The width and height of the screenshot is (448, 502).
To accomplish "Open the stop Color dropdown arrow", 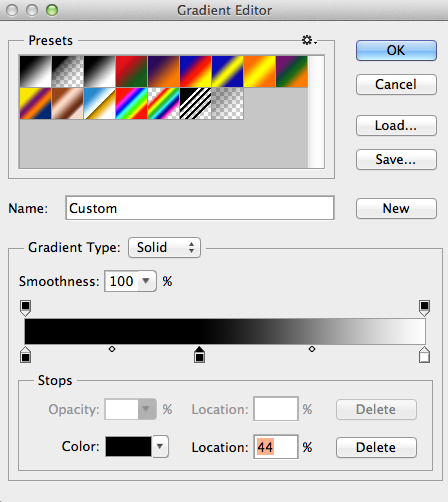I will point(160,446).
